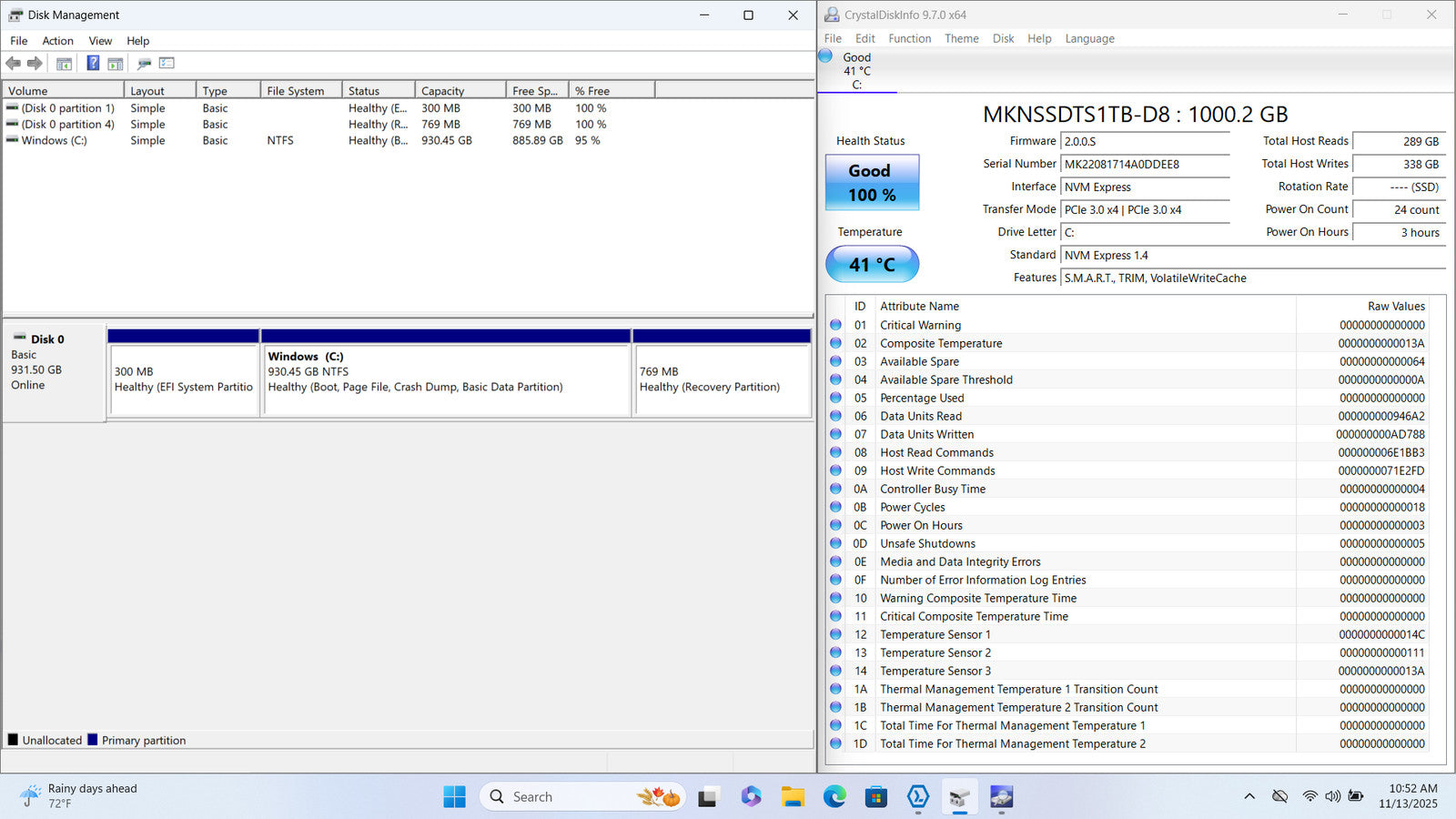This screenshot has height=819, width=1456.
Task: Sort volumes by the Capacity column header
Action: (x=460, y=91)
